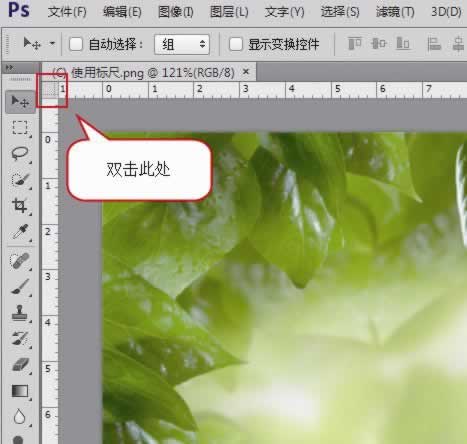
Task: Select the Clone Stamp tool
Action: tap(20, 313)
